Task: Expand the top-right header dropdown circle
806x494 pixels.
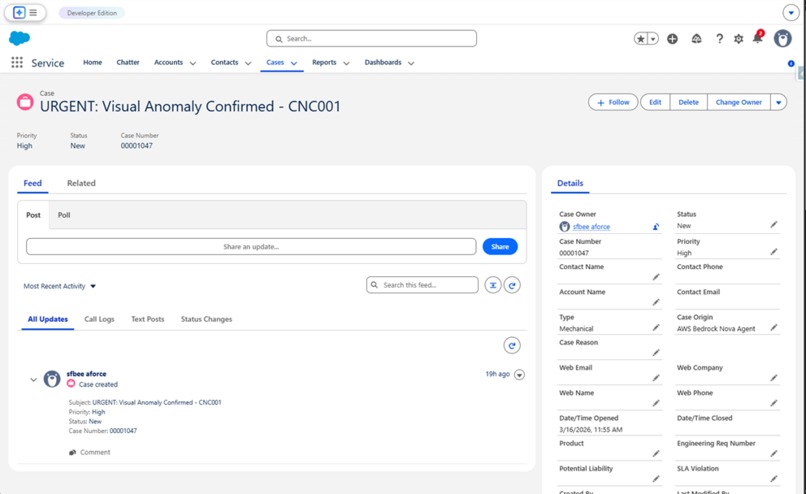Action: tap(791, 13)
